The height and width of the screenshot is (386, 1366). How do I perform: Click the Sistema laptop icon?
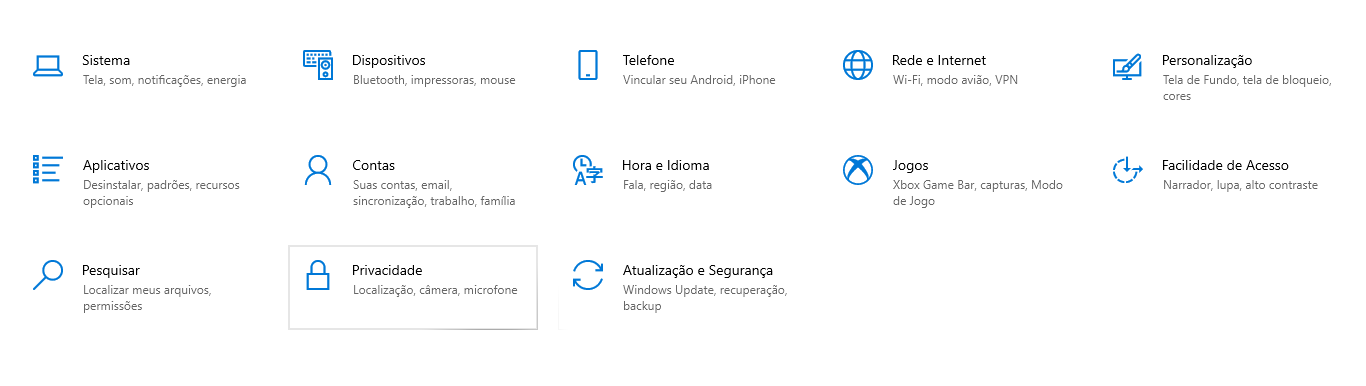(47, 66)
